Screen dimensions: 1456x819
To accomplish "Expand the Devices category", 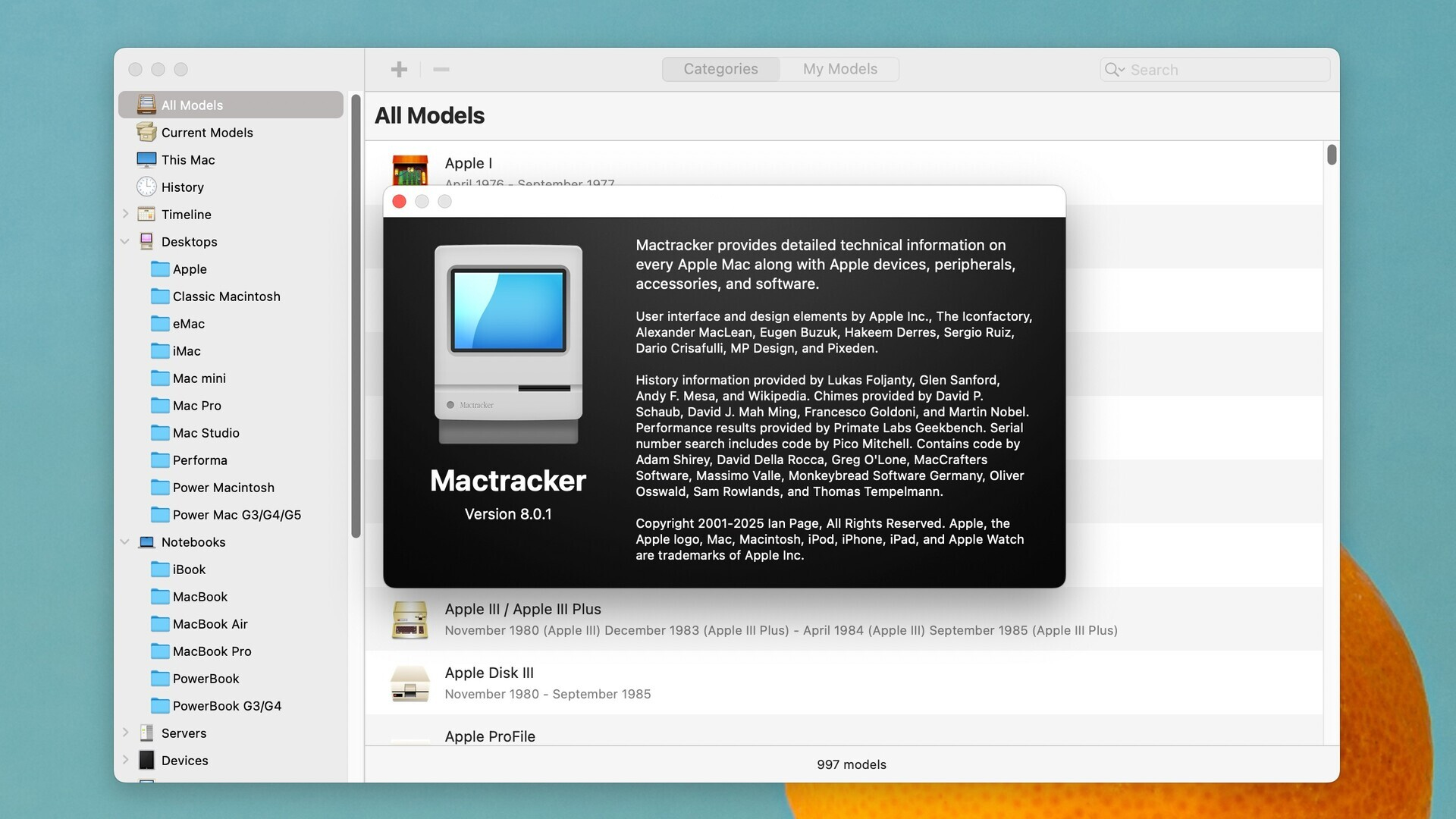I will [x=125, y=760].
